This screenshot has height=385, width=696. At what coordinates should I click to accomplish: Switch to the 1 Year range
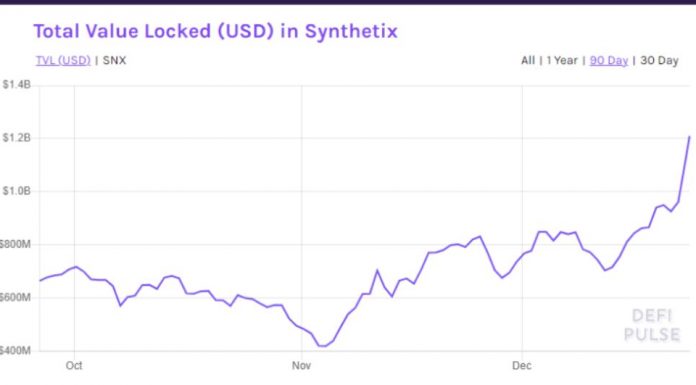click(x=562, y=60)
